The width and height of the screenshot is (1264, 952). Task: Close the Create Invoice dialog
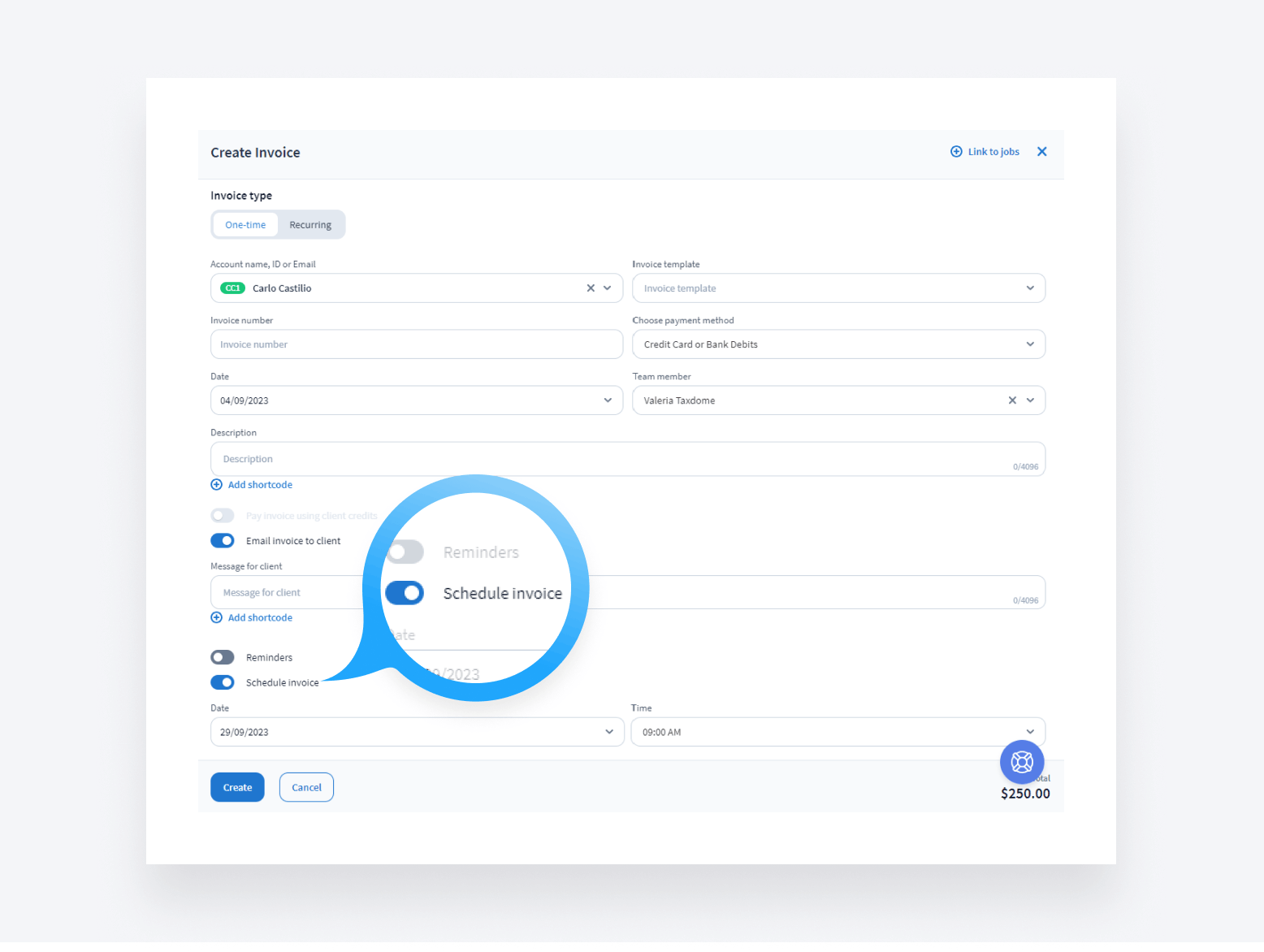pos(1041,152)
